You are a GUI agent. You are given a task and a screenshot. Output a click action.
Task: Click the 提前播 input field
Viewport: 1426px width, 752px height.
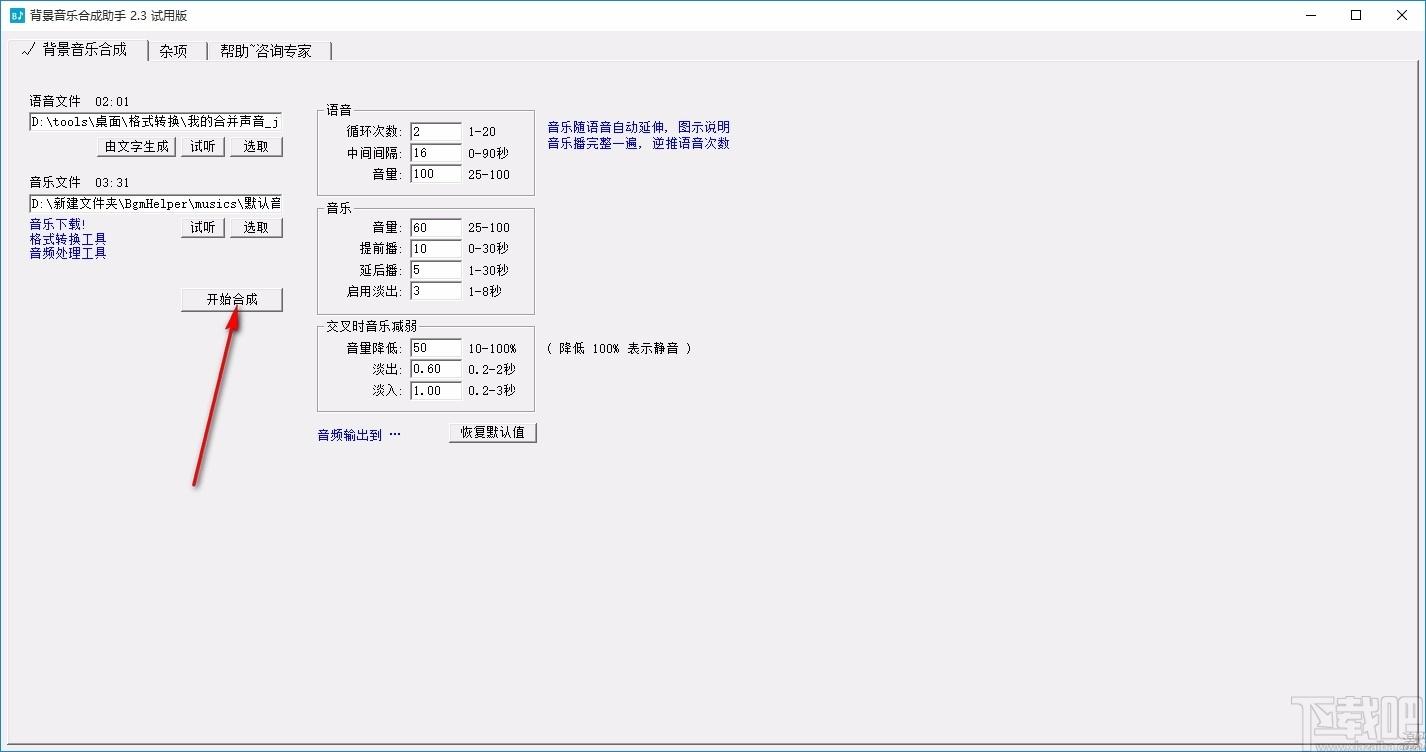point(436,249)
